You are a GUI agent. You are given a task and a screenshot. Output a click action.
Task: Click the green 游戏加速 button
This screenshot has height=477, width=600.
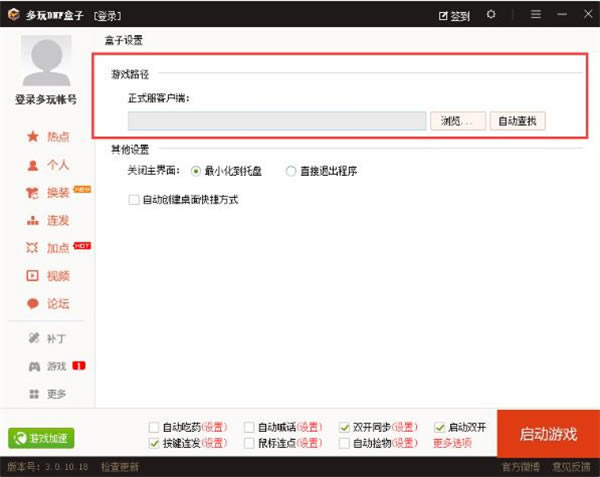click(x=41, y=438)
